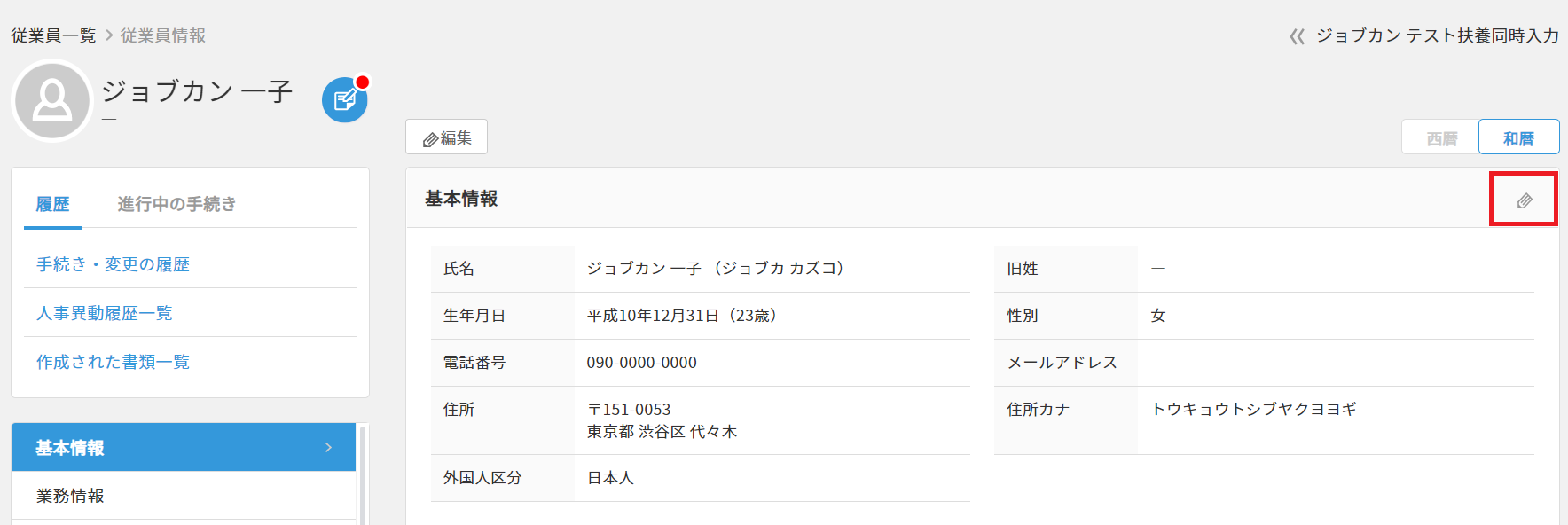Switch date display to 和暦
Image resolution: width=1568 pixels, height=525 pixels.
click(x=1517, y=138)
